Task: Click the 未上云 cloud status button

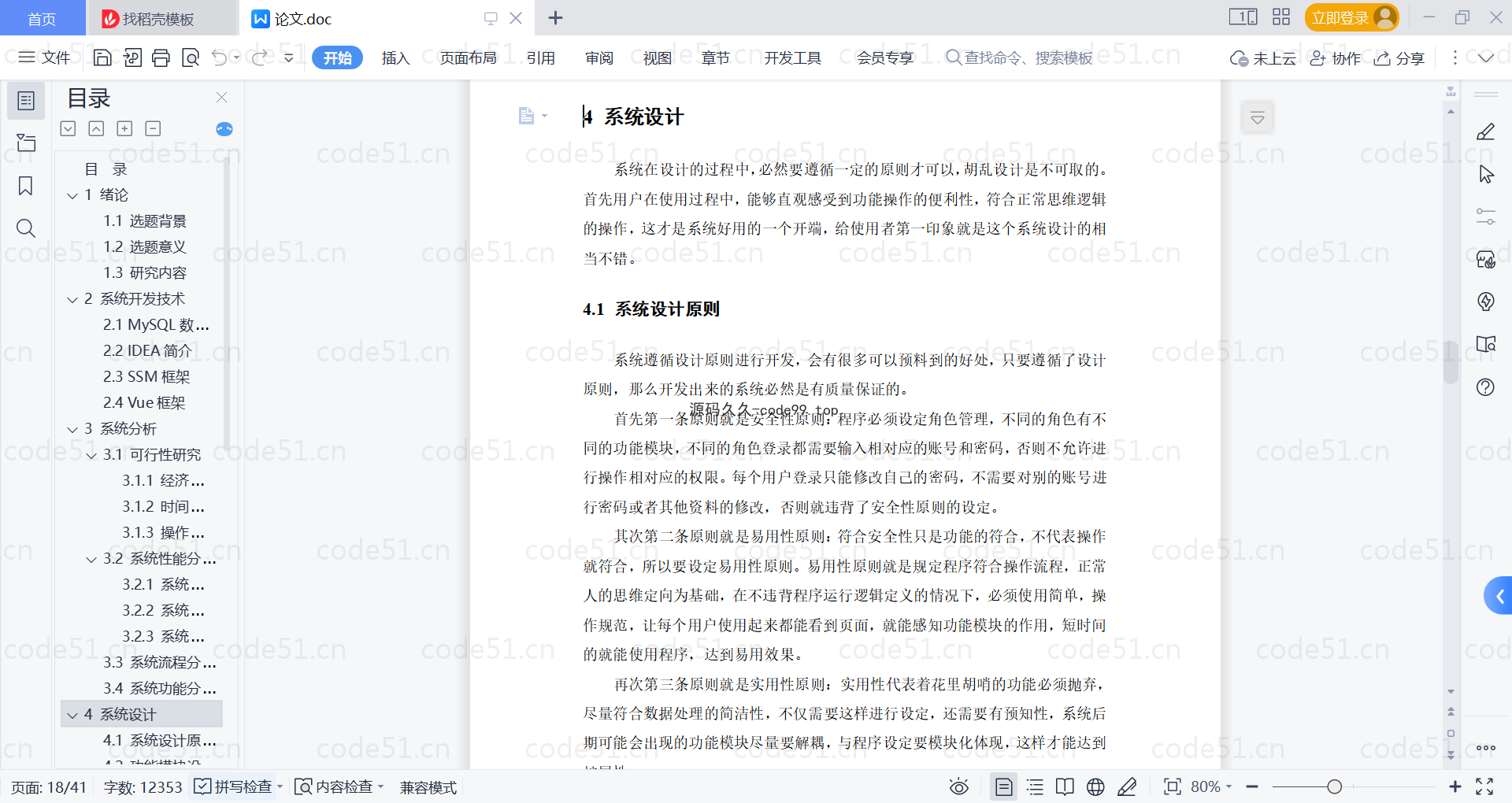Action: point(1263,58)
